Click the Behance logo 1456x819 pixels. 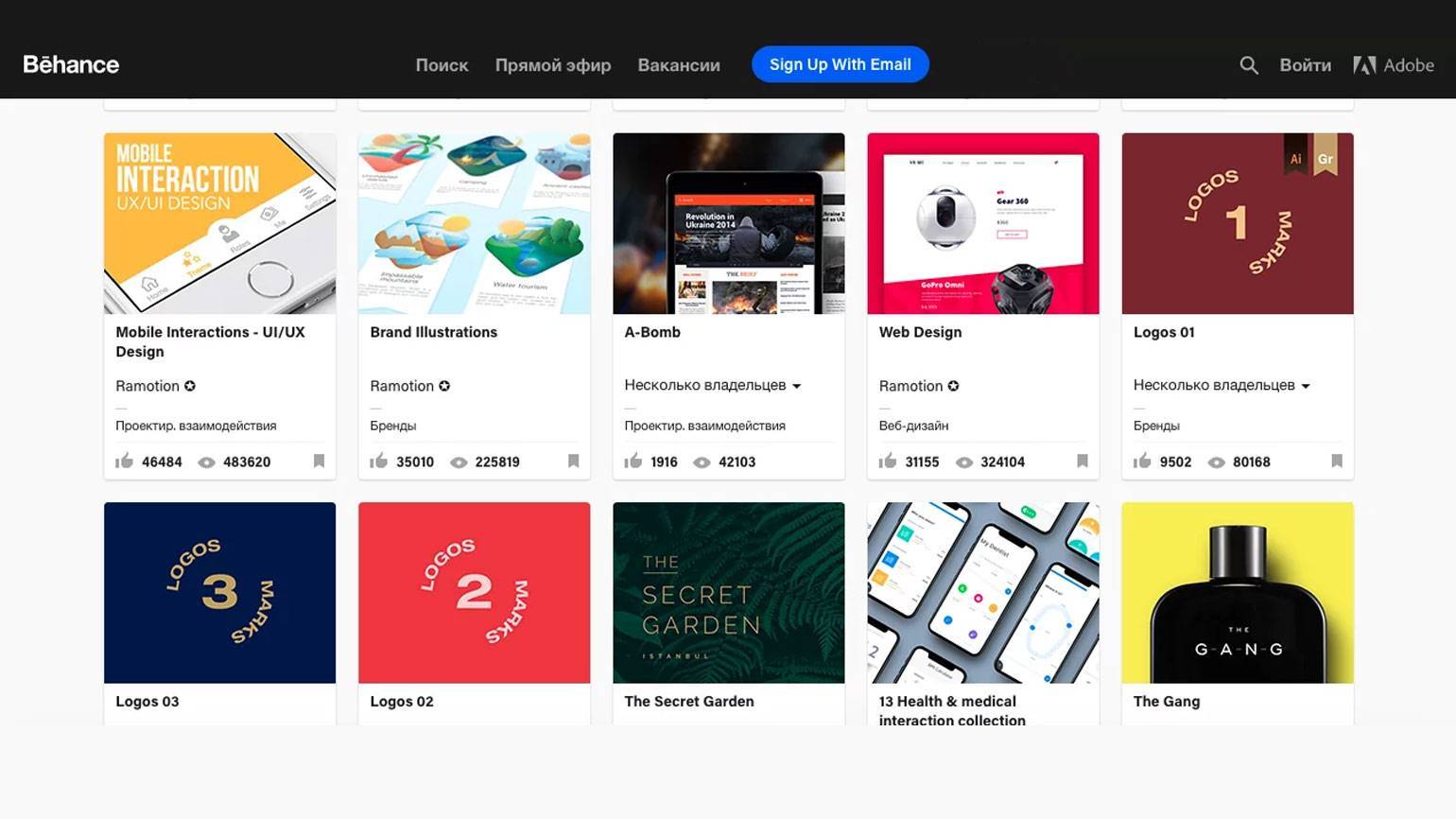71,64
